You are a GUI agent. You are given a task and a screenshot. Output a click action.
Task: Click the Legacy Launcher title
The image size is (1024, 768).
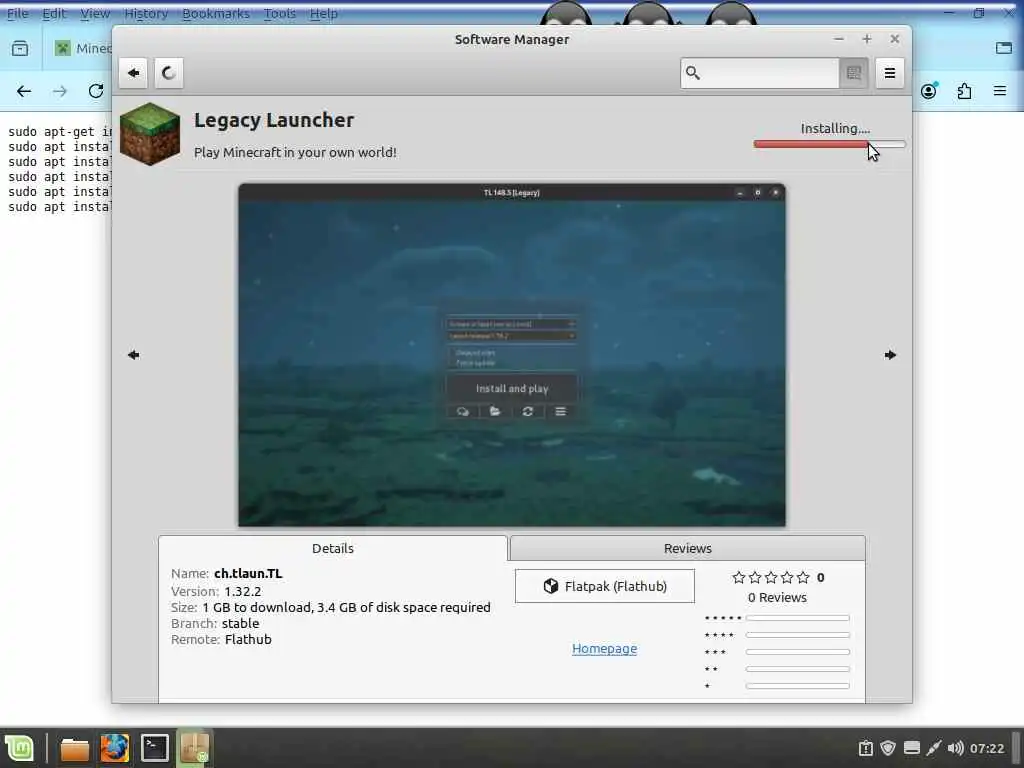tap(274, 120)
